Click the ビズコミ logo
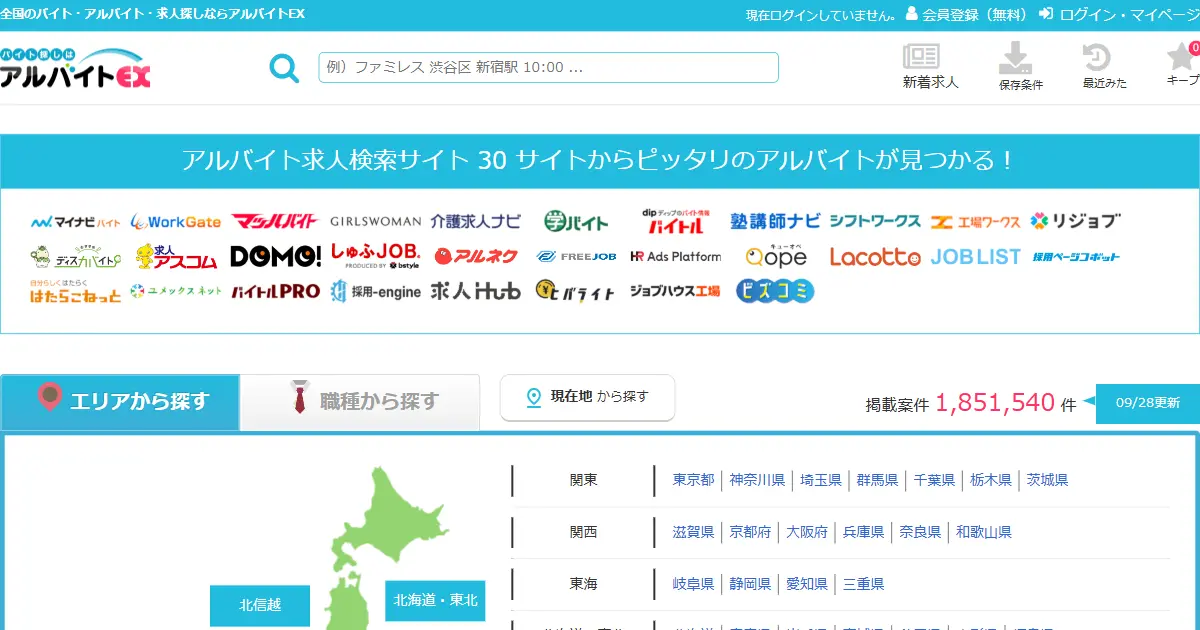This screenshot has height=630, width=1200. (775, 292)
